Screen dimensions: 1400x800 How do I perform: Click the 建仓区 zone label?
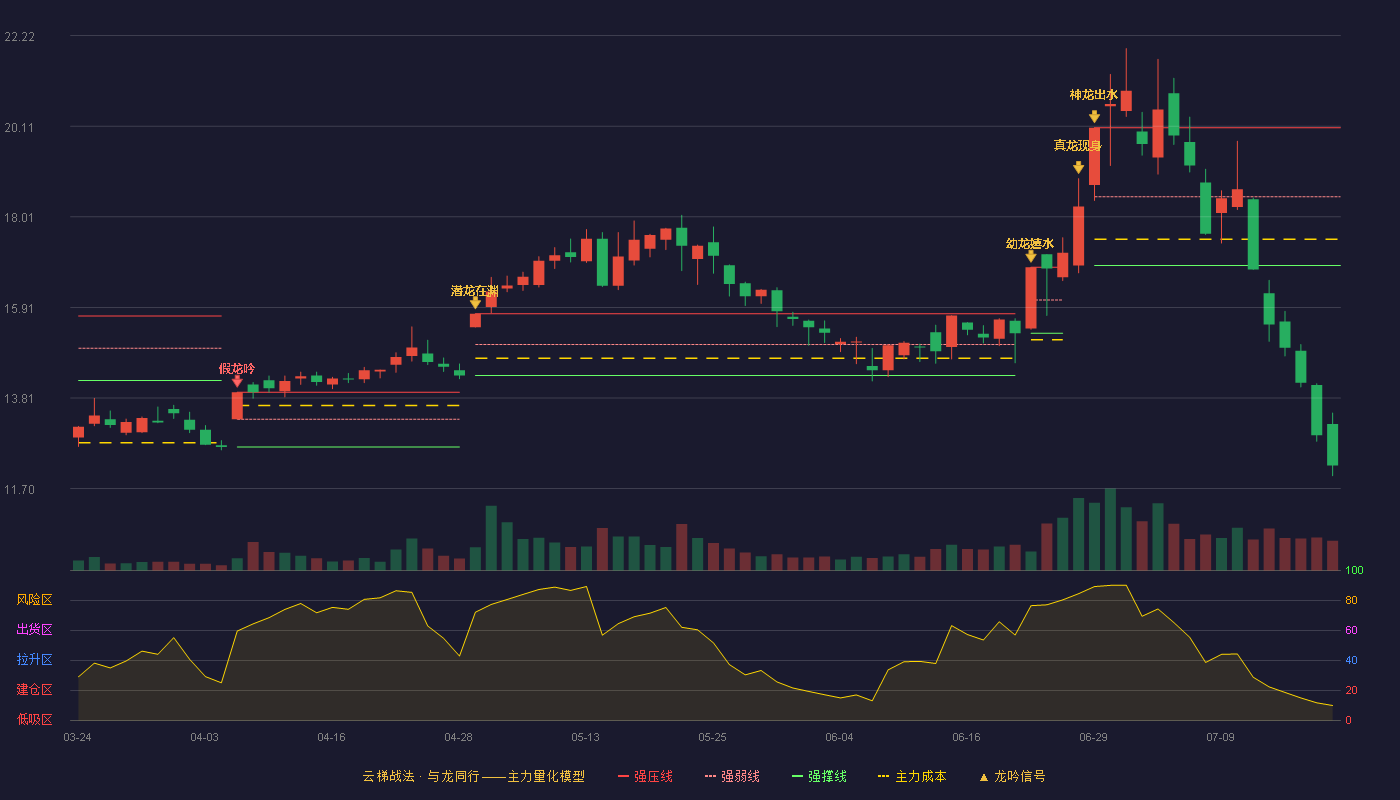coord(34,690)
